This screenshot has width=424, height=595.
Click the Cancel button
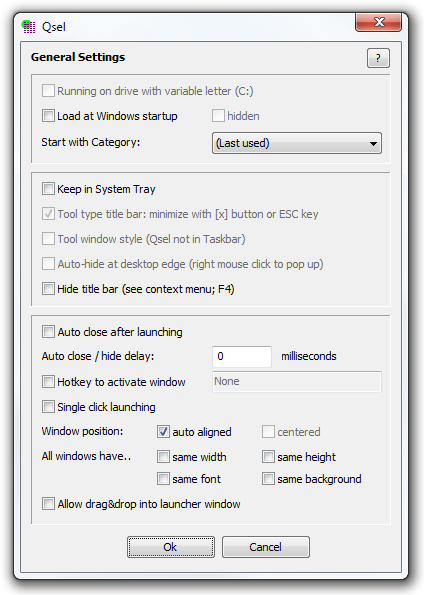tap(266, 547)
